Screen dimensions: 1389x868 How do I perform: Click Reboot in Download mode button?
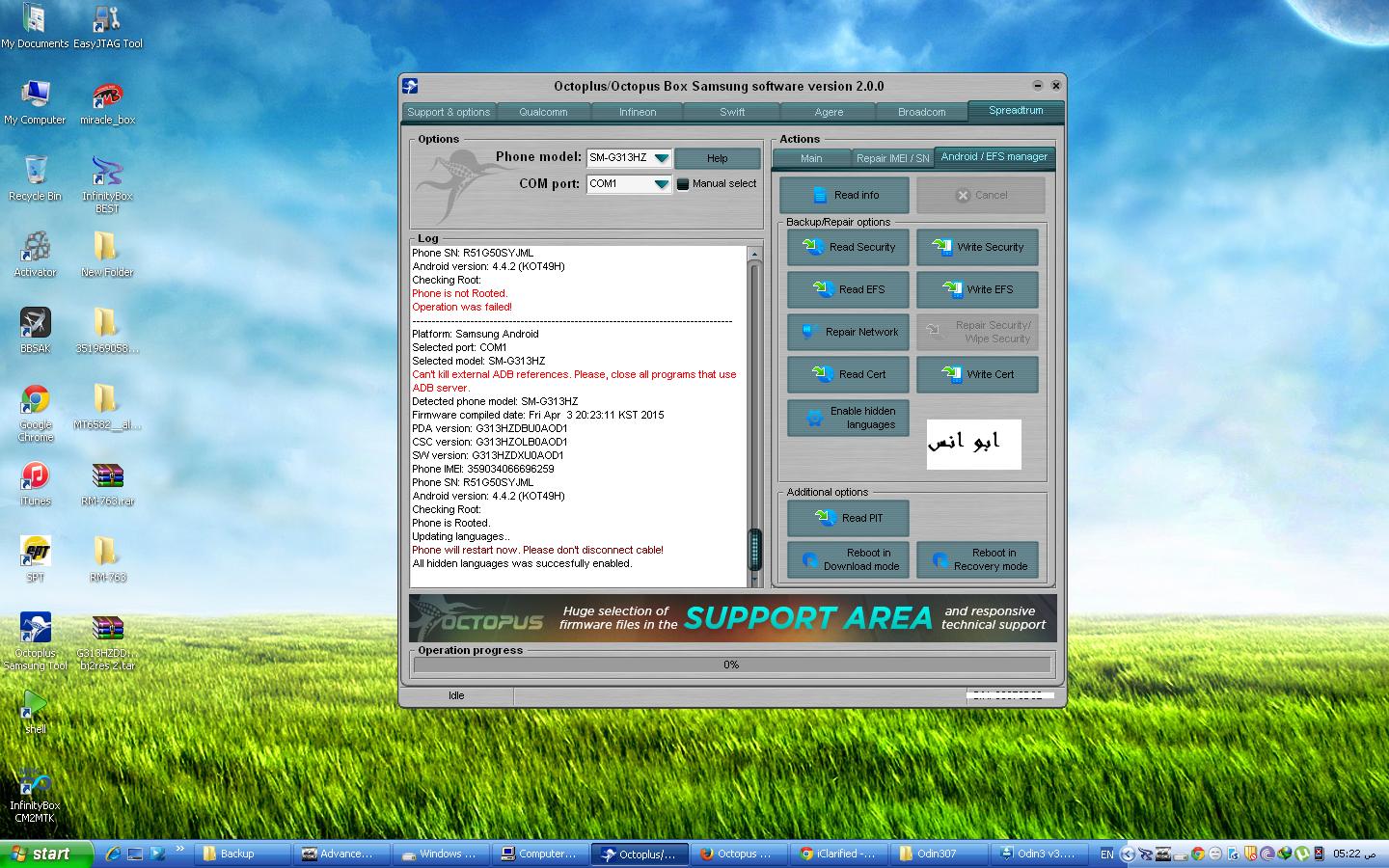click(x=848, y=559)
